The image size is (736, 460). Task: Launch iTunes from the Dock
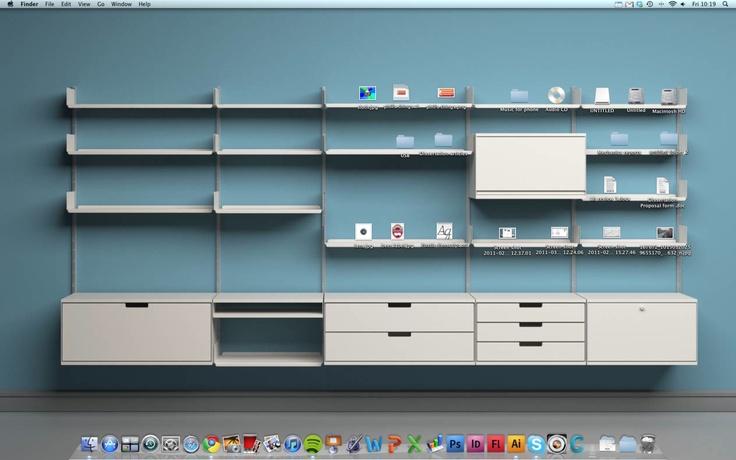pyautogui.click(x=292, y=444)
